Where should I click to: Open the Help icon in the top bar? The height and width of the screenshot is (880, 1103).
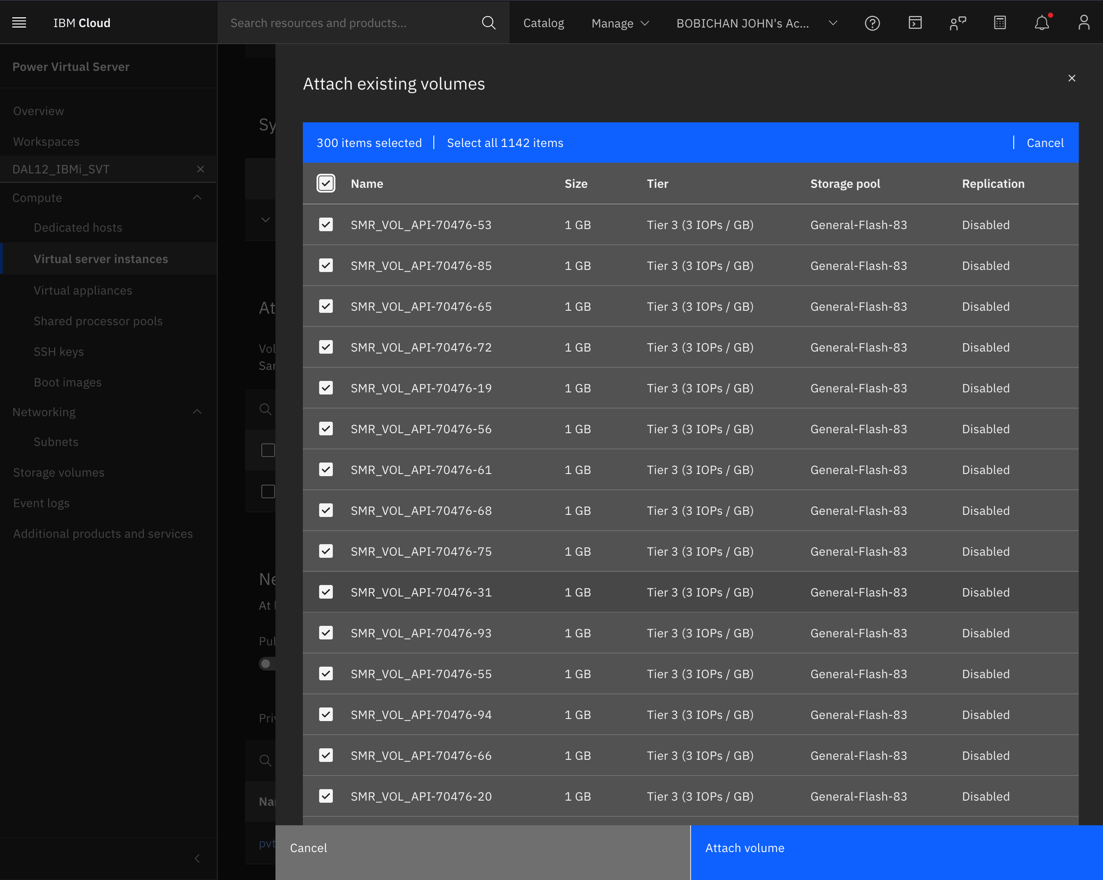(x=872, y=22)
